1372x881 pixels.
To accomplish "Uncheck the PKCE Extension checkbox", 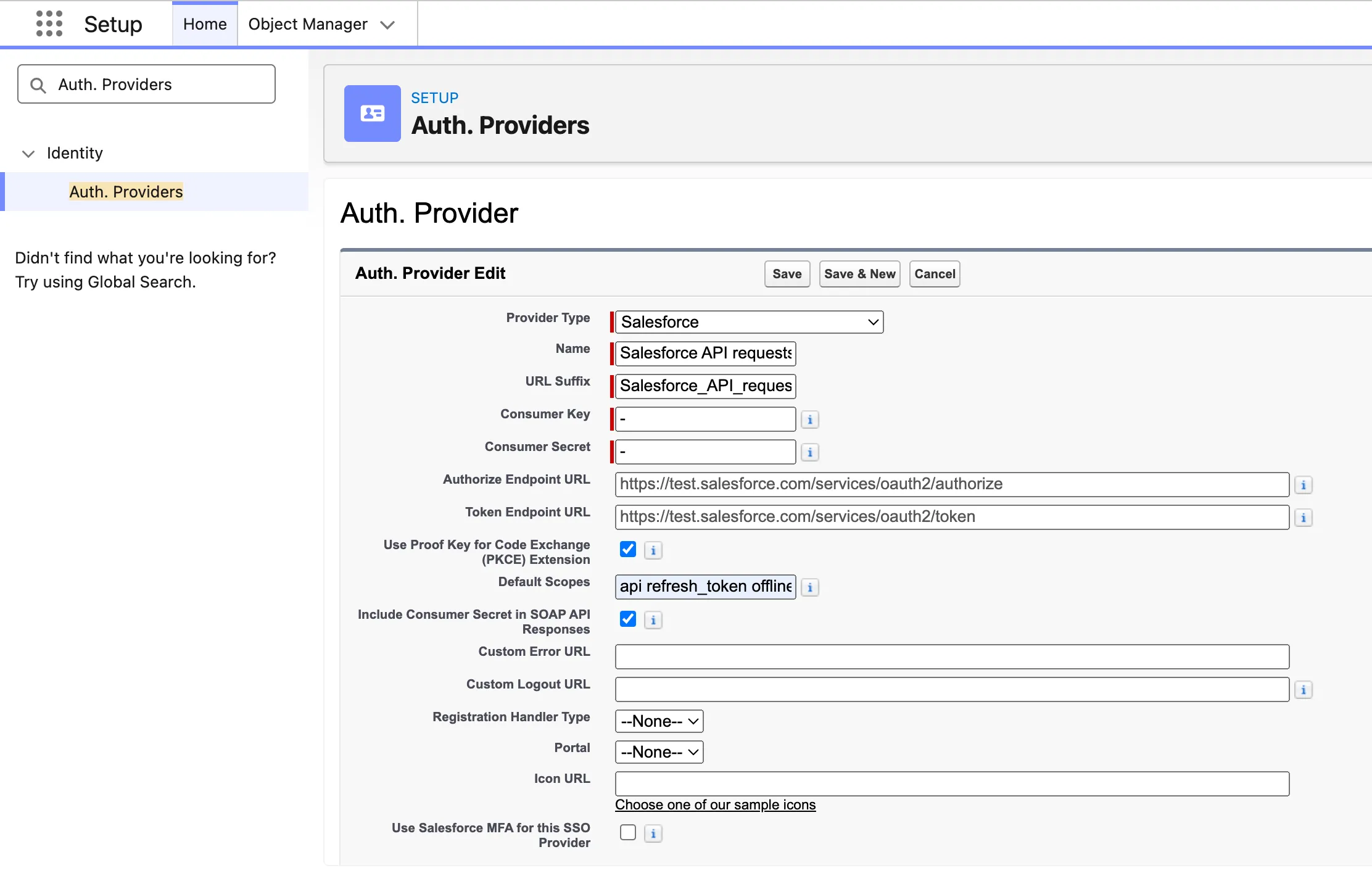I will tap(627, 549).
